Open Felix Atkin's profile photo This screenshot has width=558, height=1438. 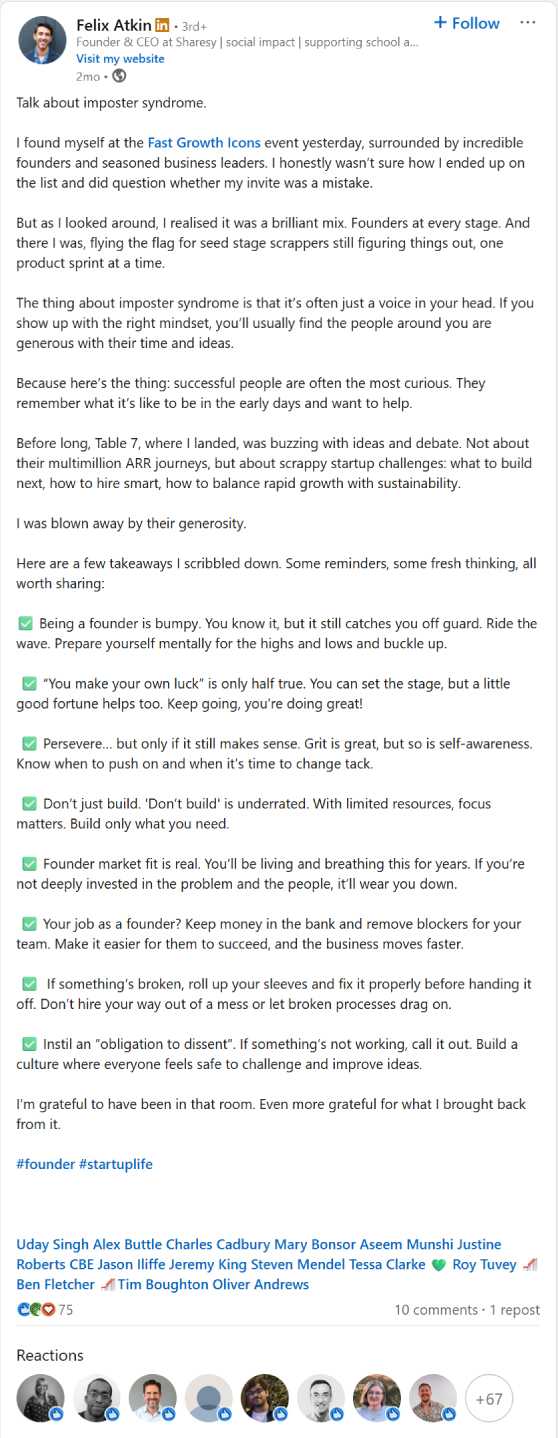pyautogui.click(x=42, y=40)
